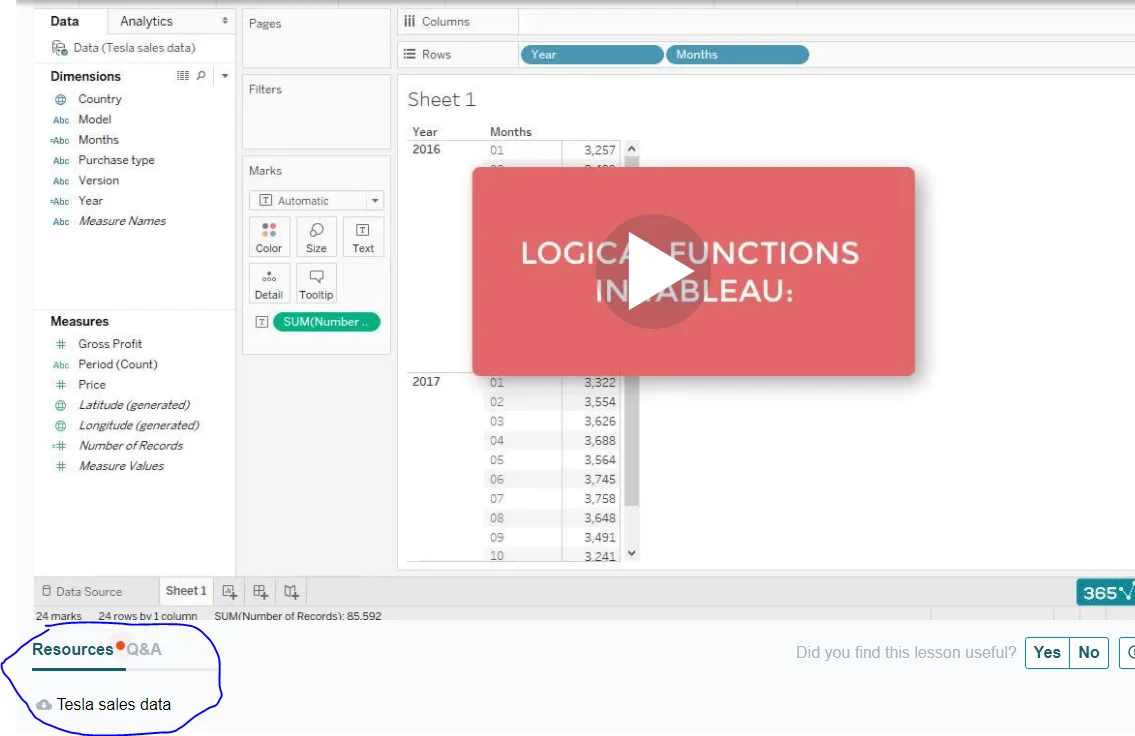Click No for lesson useful
This screenshot has width=1135, height=736.
pyautogui.click(x=1089, y=652)
